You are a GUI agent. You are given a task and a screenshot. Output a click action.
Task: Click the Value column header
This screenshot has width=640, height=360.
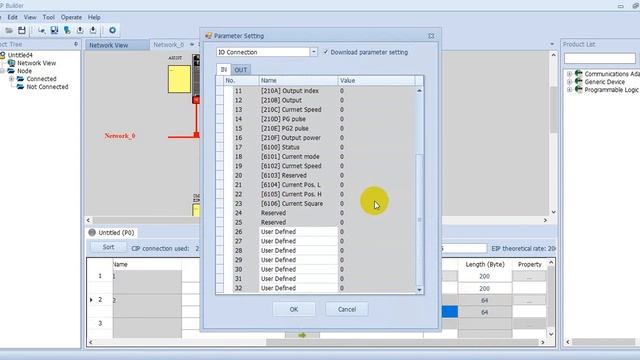tap(376, 80)
